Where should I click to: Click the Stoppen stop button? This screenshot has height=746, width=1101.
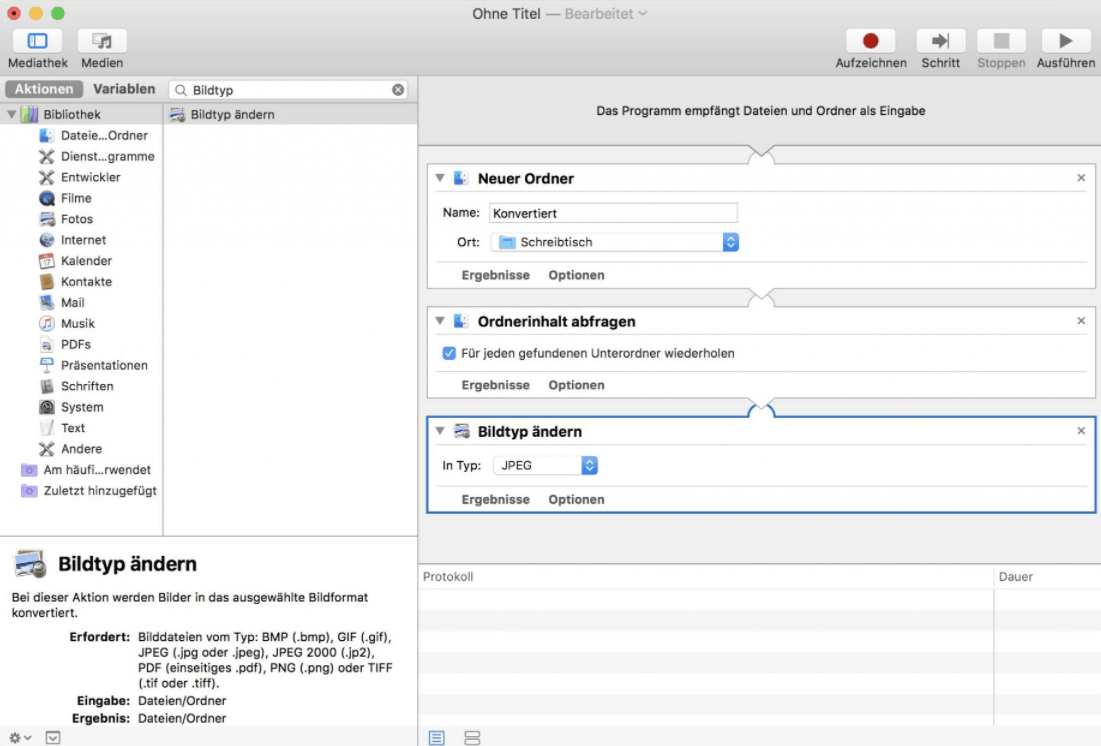(x=1001, y=41)
